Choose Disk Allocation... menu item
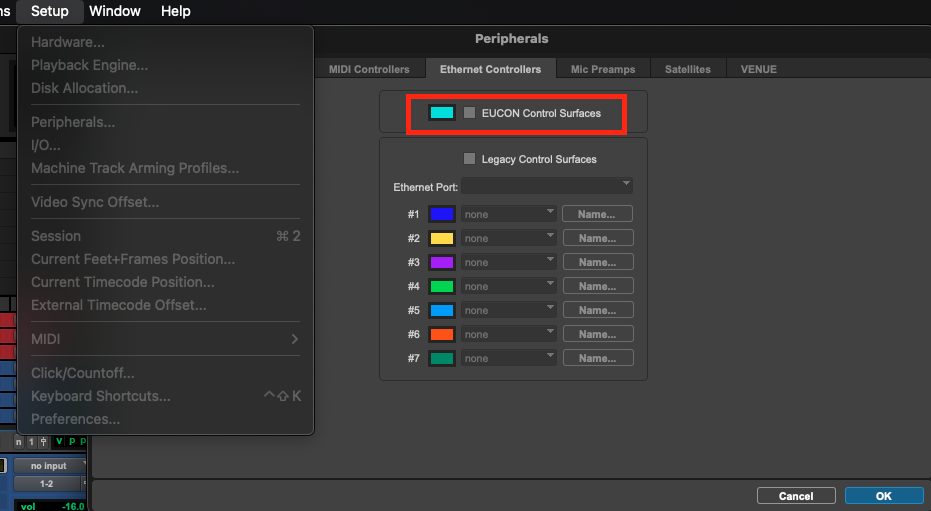931x511 pixels. click(165, 88)
